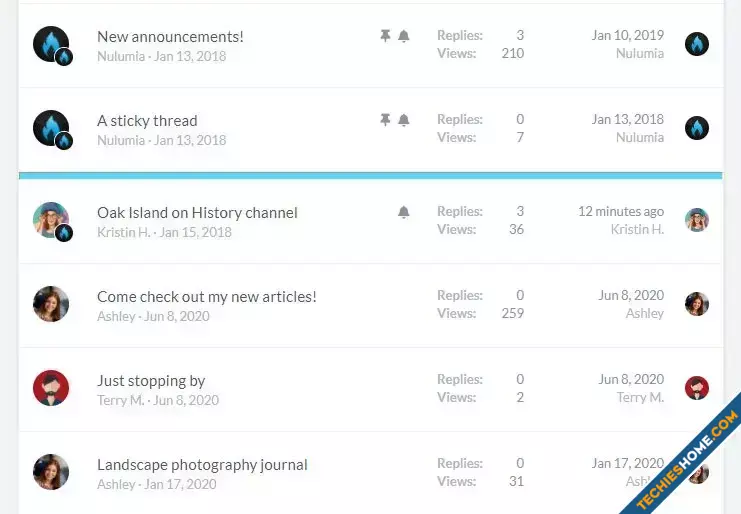Open the New announcements! thread

pyautogui.click(x=170, y=36)
